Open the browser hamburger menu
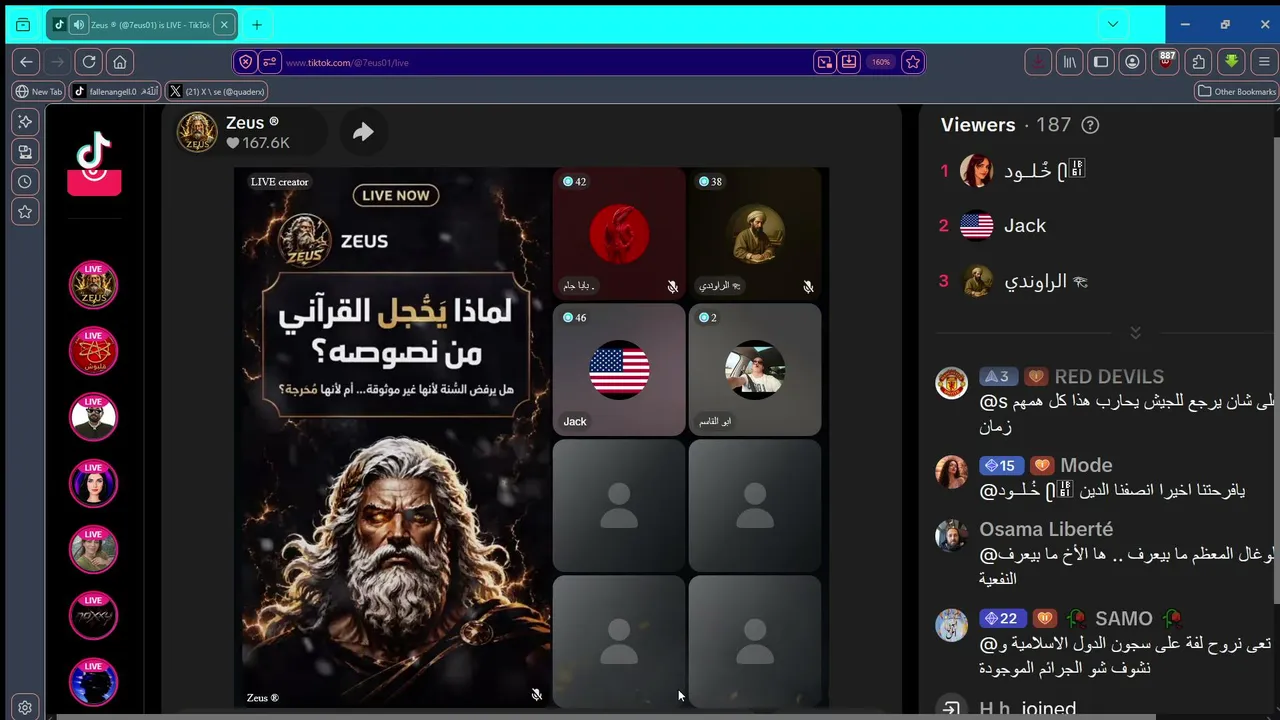The width and height of the screenshot is (1280, 720). [x=1264, y=62]
